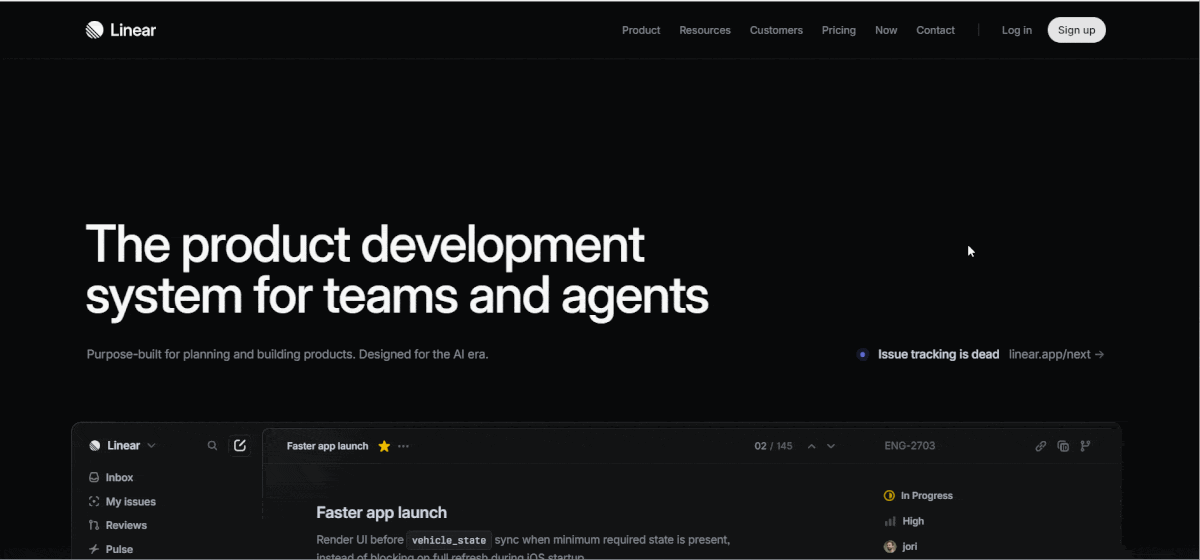
Task: Go to the Customers page
Action: pos(776,30)
